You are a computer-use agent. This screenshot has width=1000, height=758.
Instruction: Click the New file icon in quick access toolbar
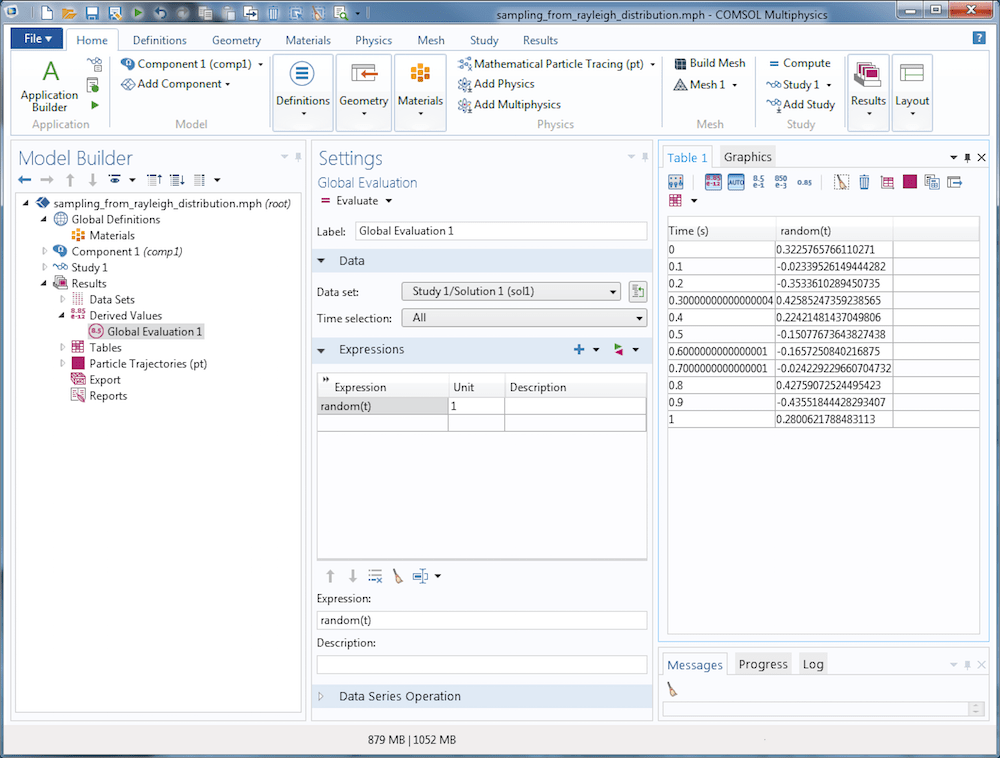47,13
